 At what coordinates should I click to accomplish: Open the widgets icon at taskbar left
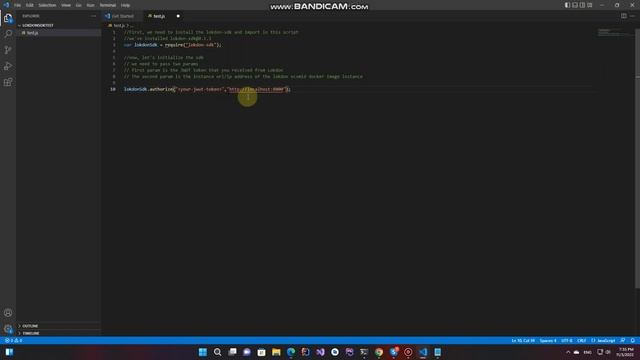point(9,352)
